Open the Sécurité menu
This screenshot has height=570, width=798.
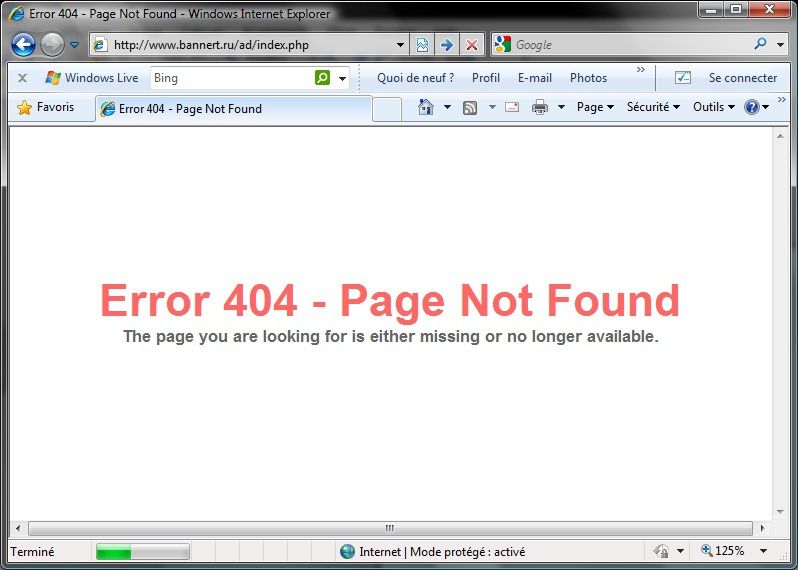[653, 107]
